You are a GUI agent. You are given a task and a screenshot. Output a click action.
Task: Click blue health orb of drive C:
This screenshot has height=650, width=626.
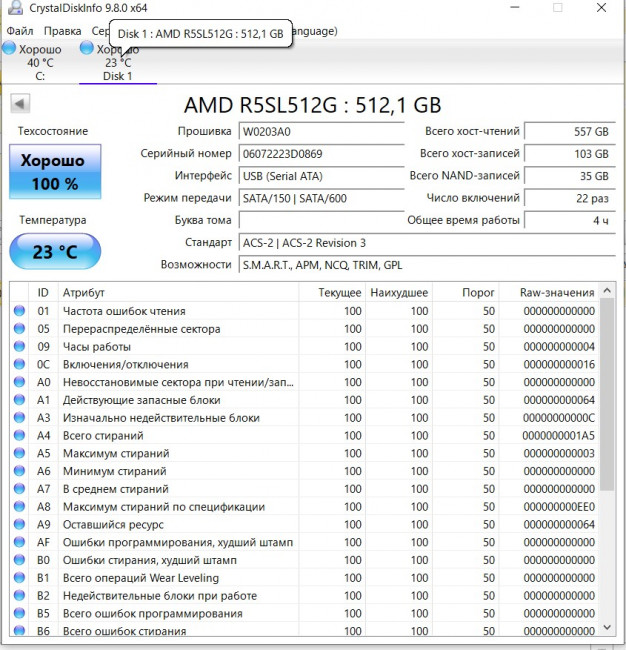click(x=9, y=48)
